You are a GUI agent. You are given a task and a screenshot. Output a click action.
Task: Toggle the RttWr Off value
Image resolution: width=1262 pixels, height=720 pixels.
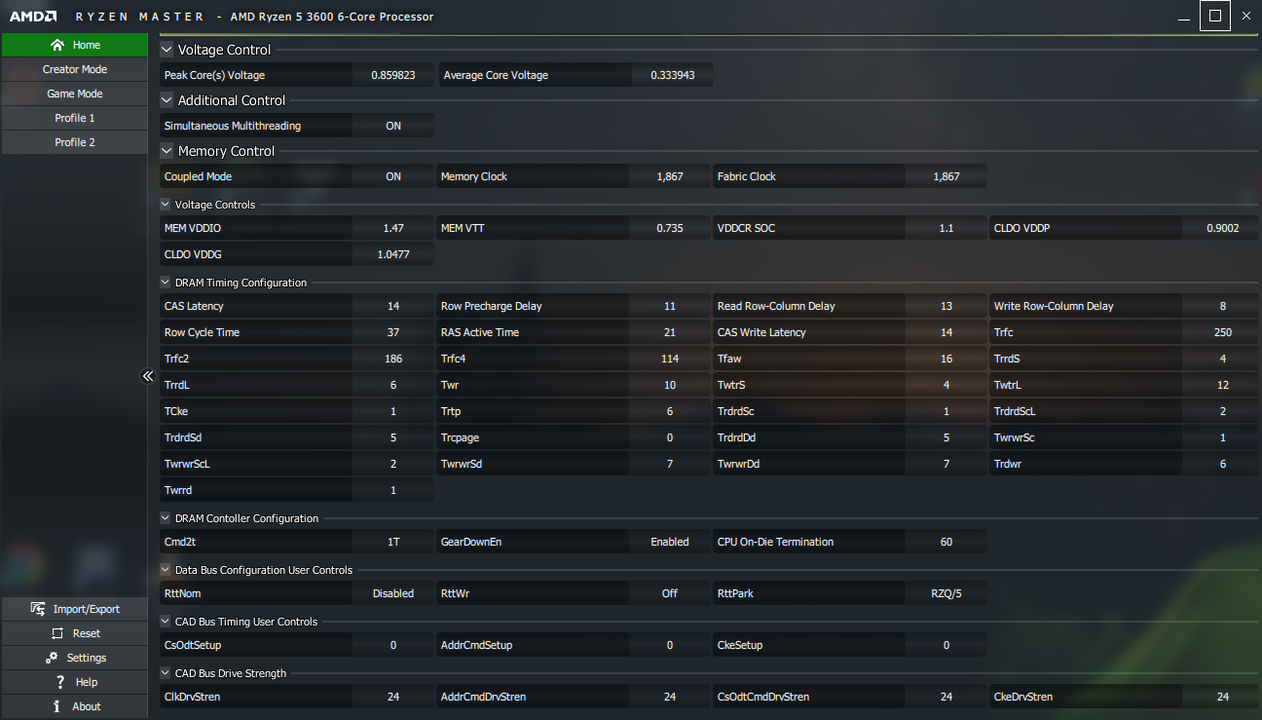click(x=670, y=594)
